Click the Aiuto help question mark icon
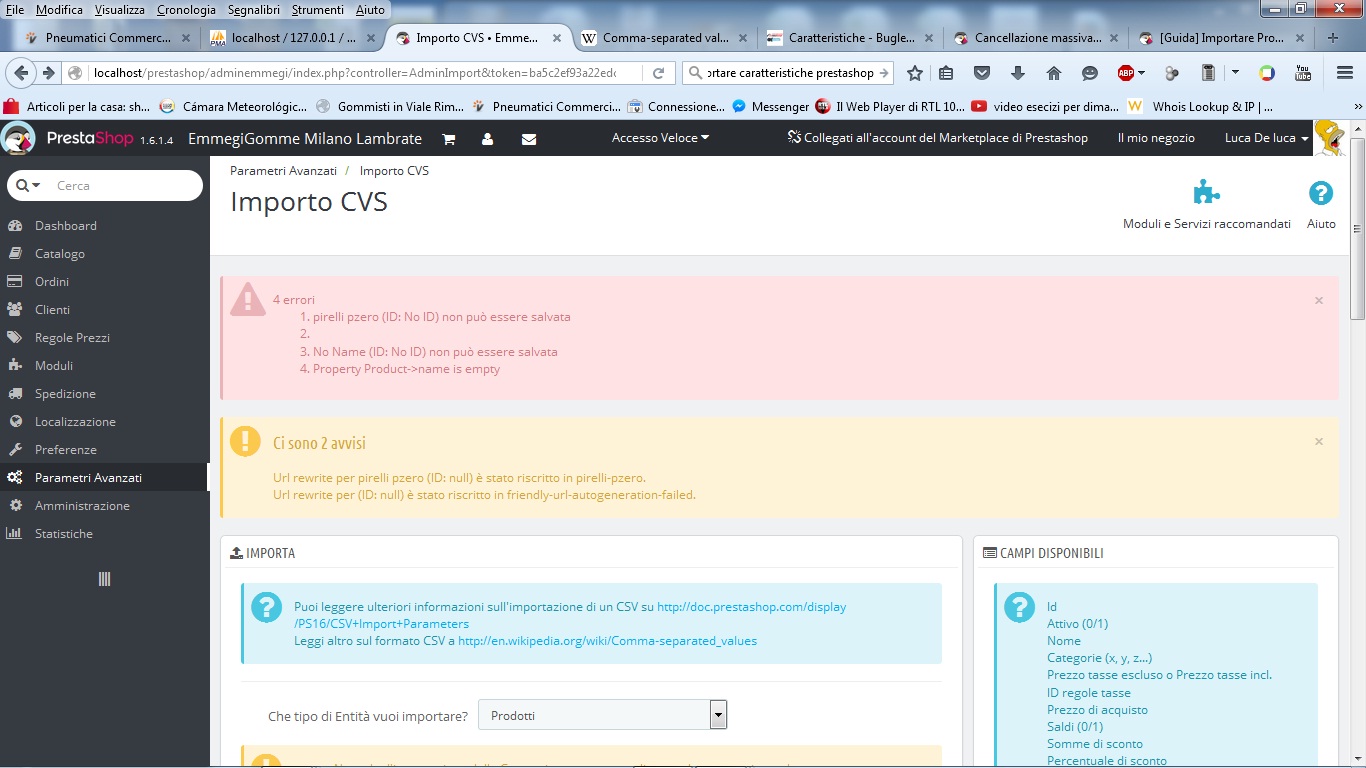Image resolution: width=1366 pixels, height=768 pixels. [1321, 193]
